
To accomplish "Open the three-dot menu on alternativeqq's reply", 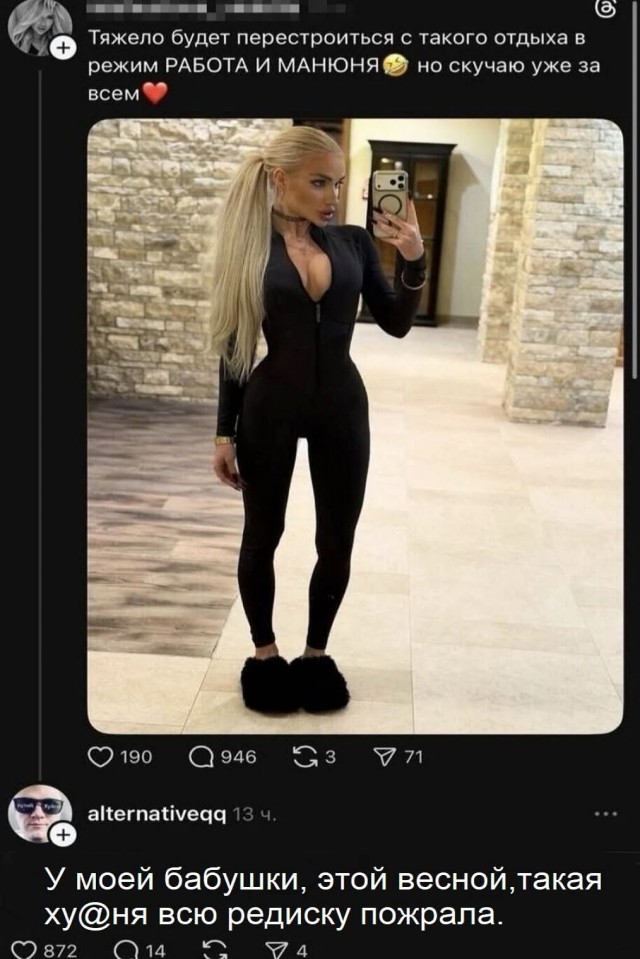I will (606, 814).
